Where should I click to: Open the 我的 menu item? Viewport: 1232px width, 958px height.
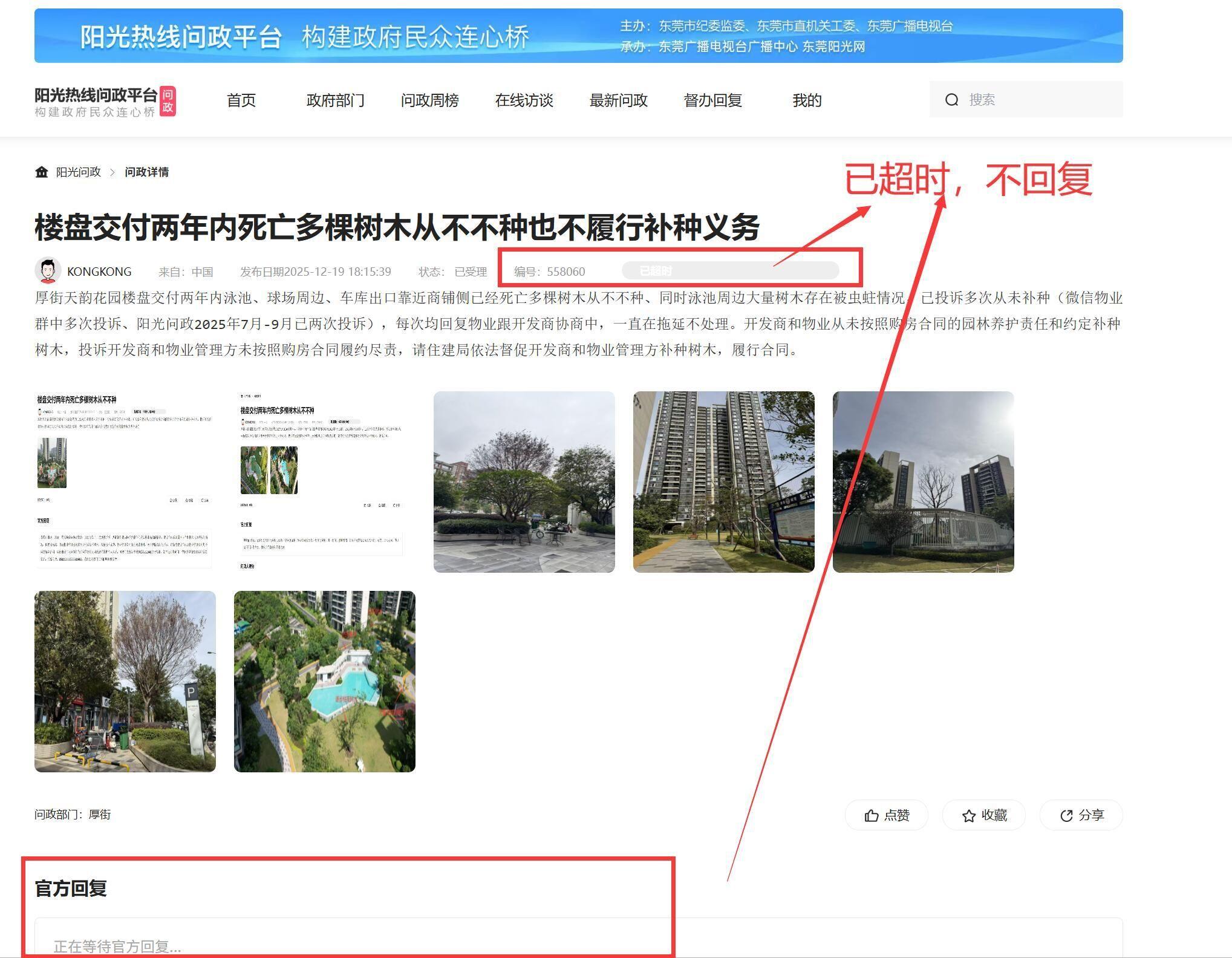tap(807, 100)
